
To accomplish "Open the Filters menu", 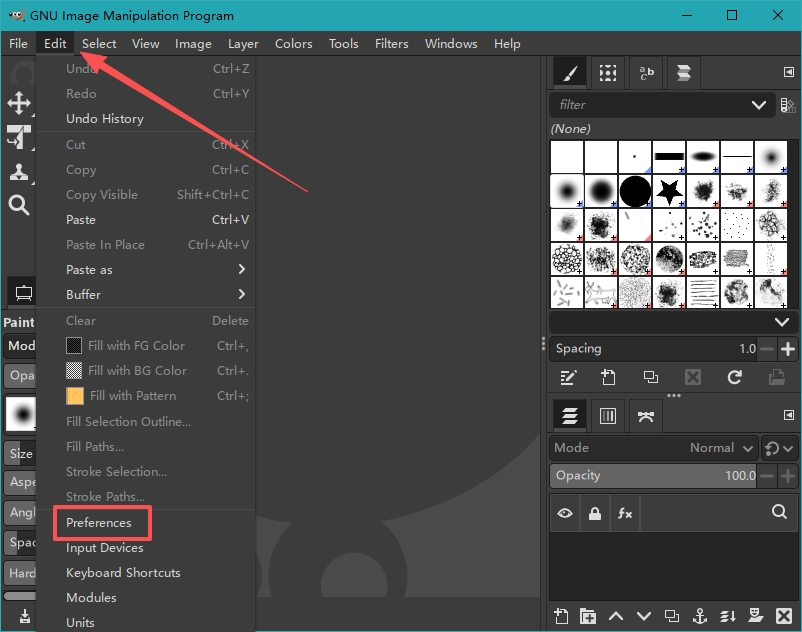I will pyautogui.click(x=391, y=43).
